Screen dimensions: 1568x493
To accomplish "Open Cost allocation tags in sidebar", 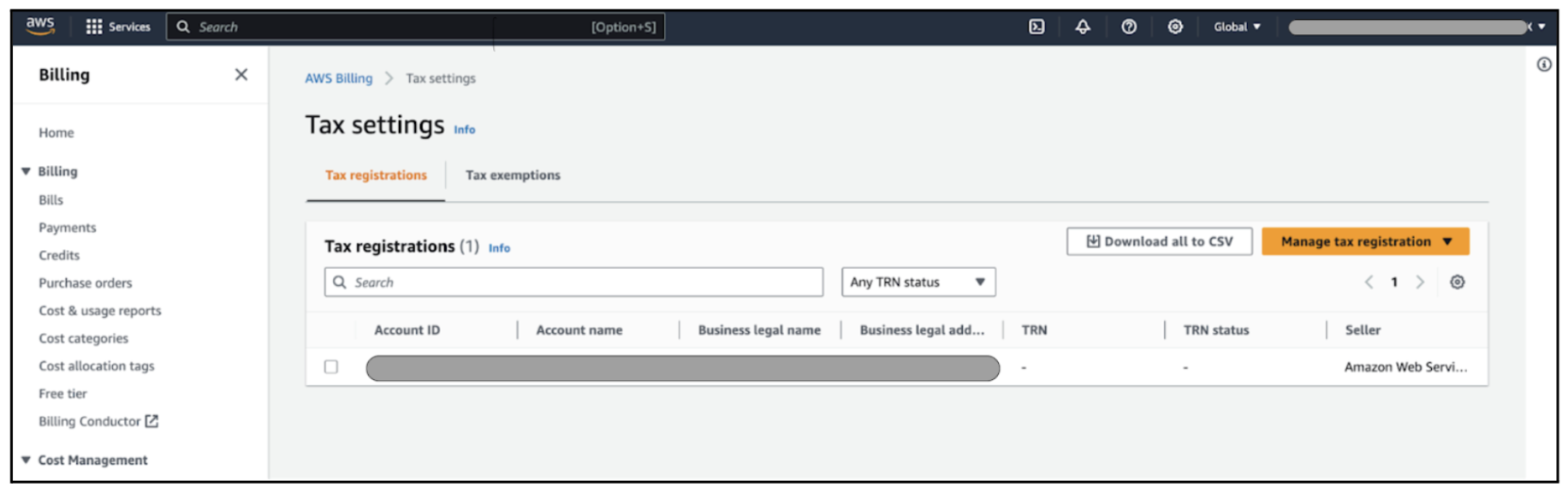I will (97, 365).
